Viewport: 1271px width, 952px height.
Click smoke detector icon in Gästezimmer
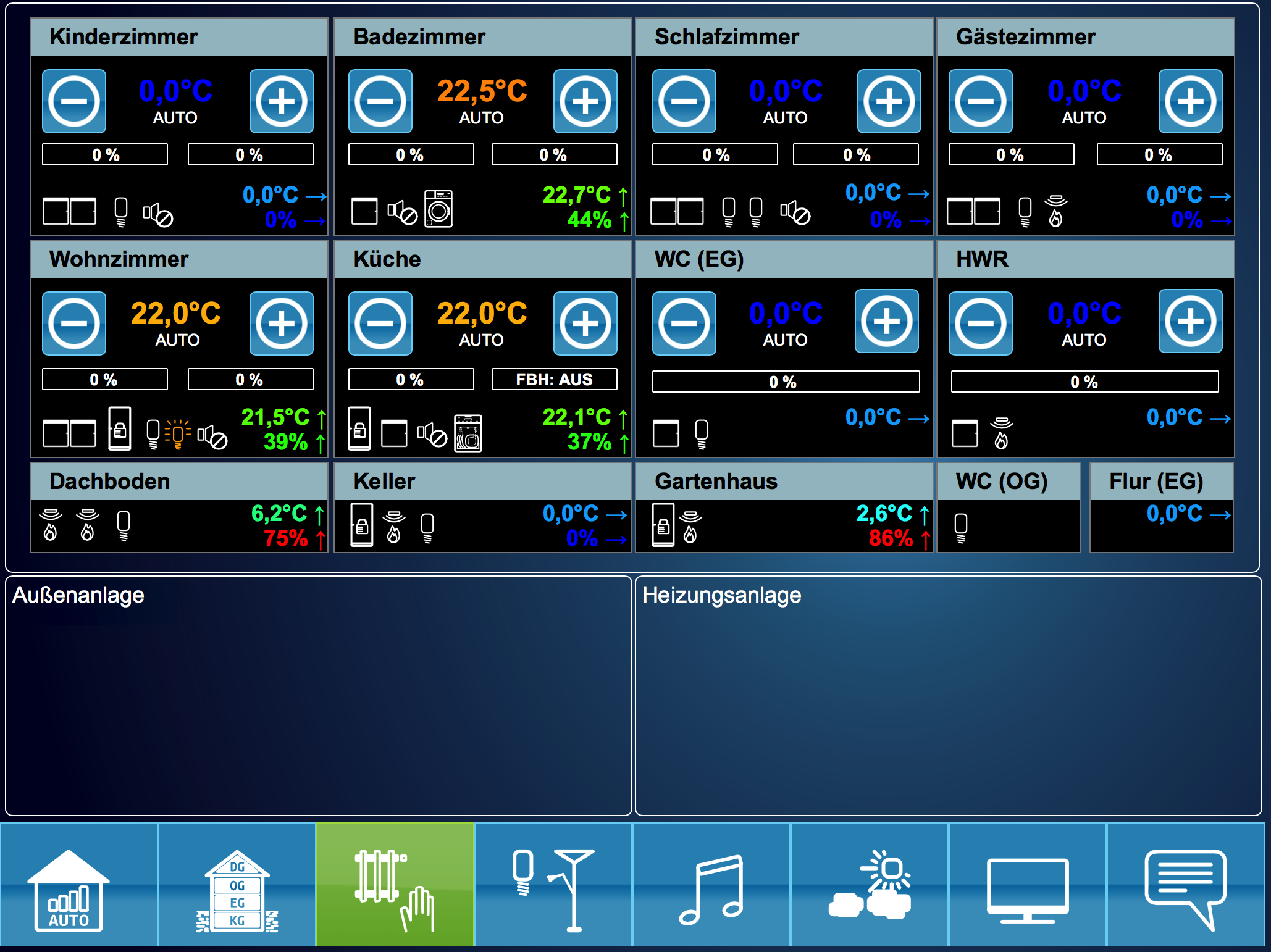[x=1056, y=211]
